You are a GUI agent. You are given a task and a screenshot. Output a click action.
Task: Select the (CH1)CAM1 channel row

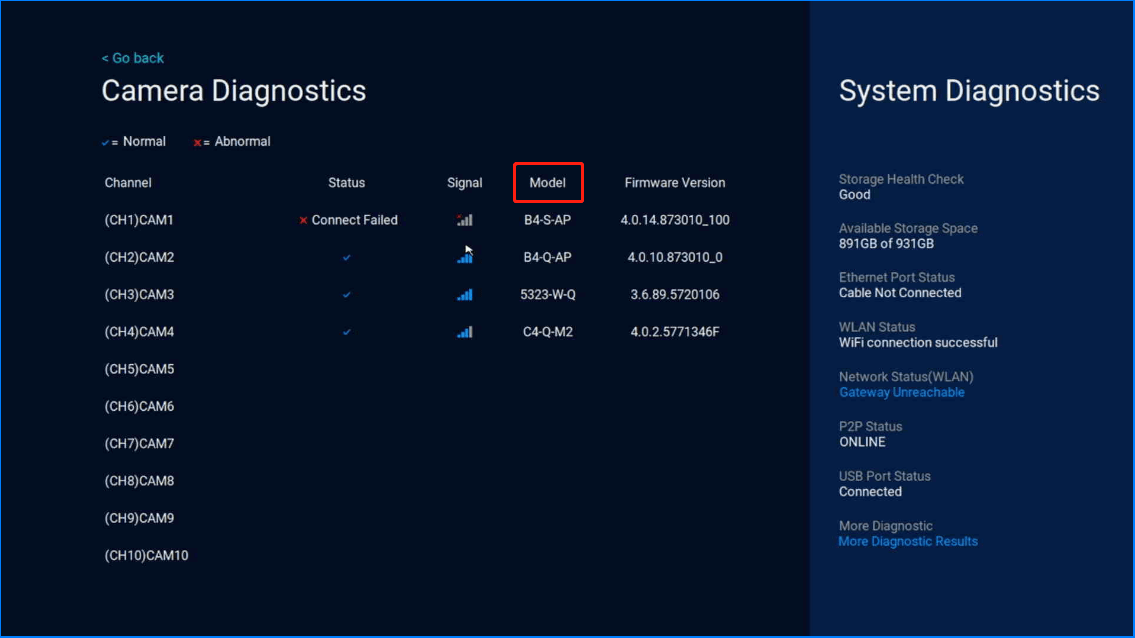click(x=139, y=220)
